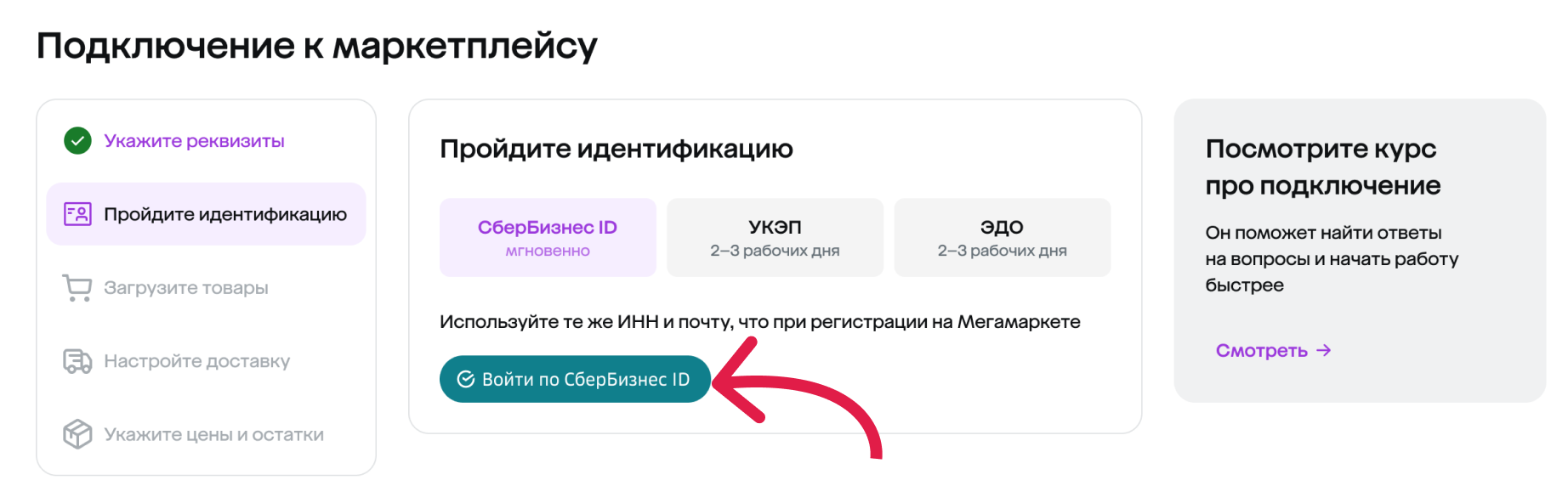Open the Настройте доставку step label
1568x503 pixels.
[x=196, y=361]
